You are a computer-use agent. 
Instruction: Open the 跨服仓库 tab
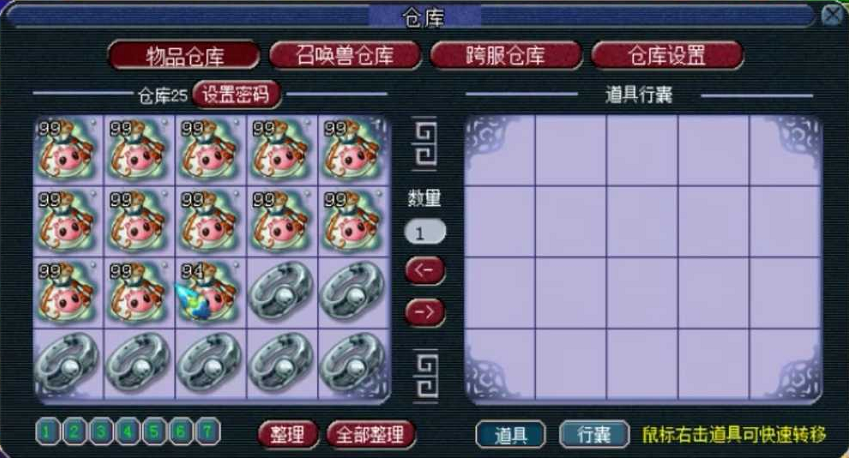pyautogui.click(x=506, y=55)
